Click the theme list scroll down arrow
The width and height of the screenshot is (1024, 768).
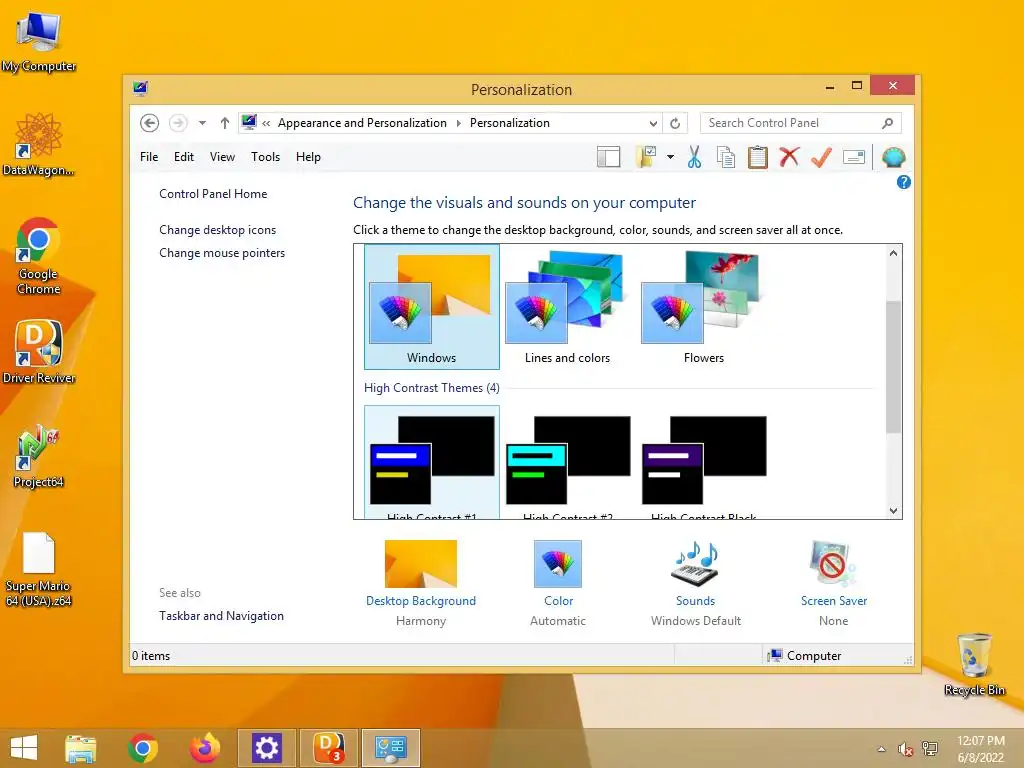coord(893,511)
